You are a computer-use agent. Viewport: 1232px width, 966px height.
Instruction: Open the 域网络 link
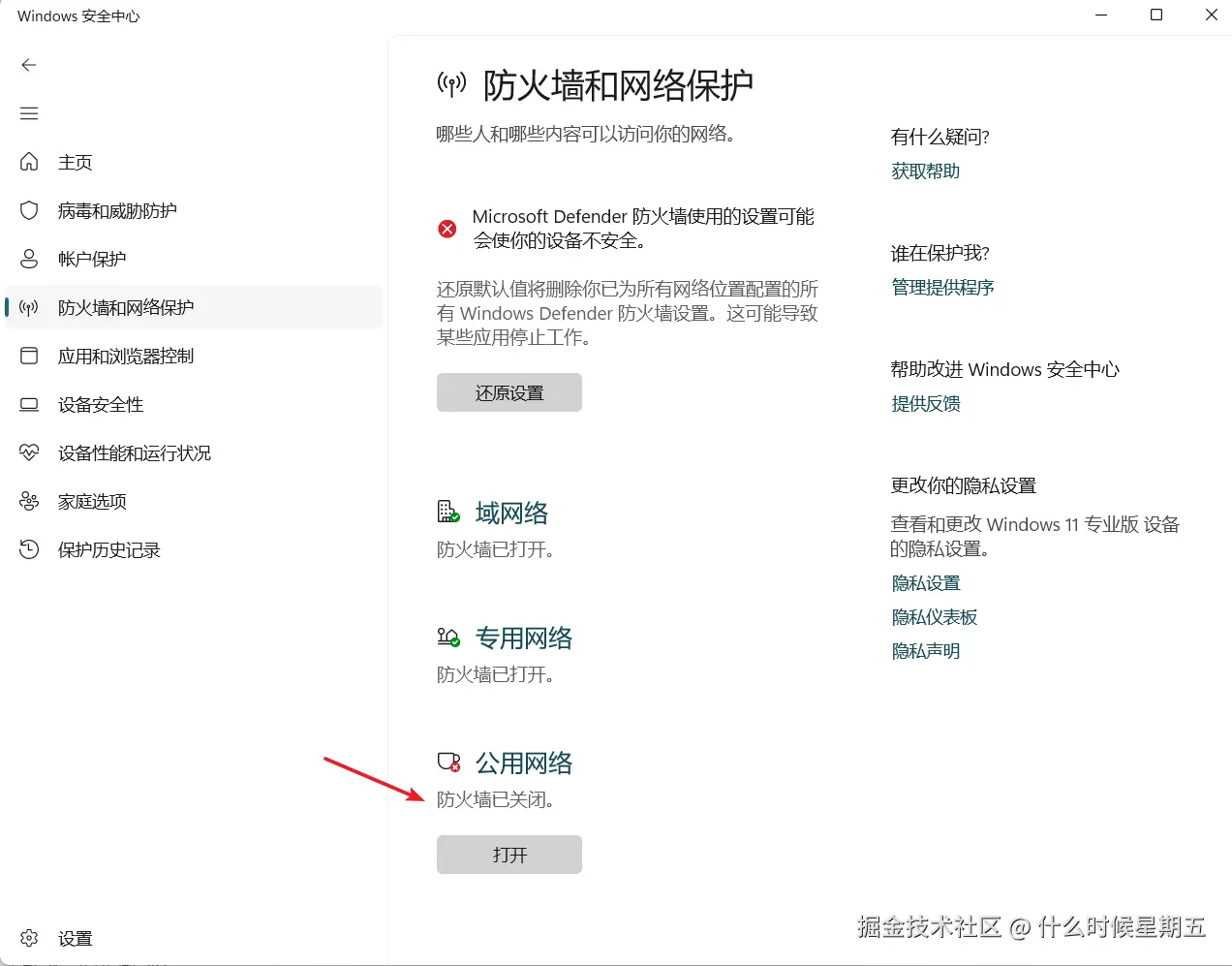point(511,513)
